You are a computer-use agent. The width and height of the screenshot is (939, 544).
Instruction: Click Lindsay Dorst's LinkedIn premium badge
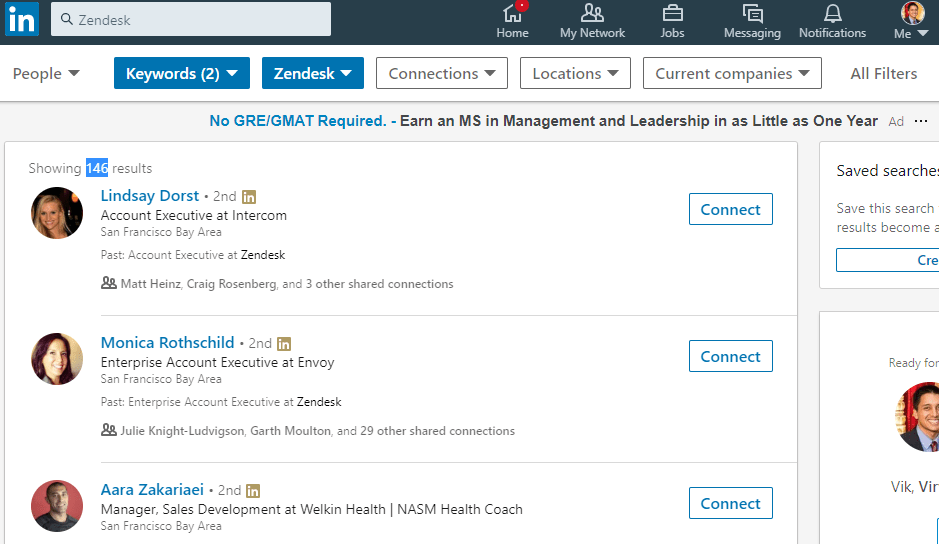(249, 197)
